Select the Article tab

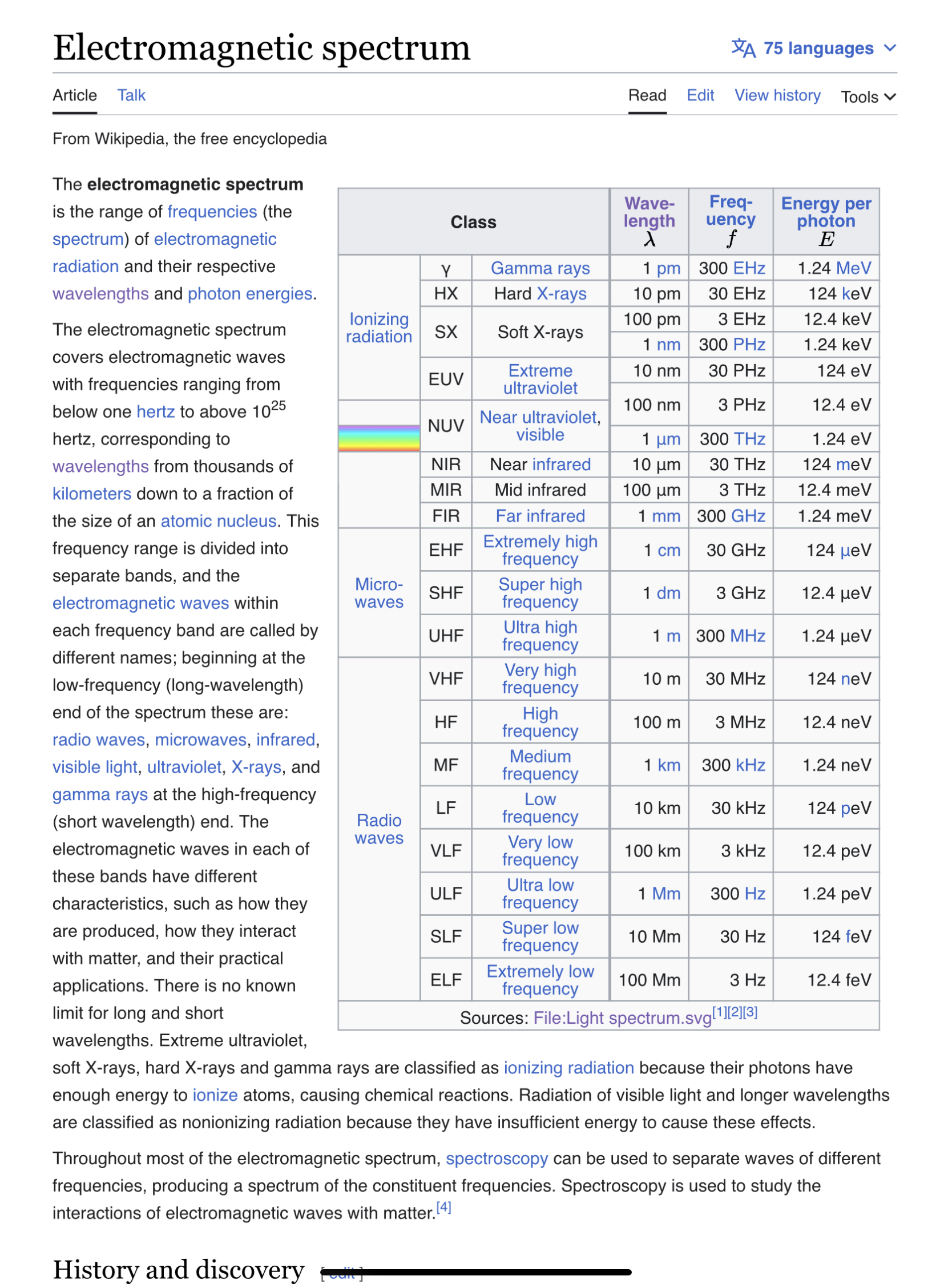click(74, 95)
